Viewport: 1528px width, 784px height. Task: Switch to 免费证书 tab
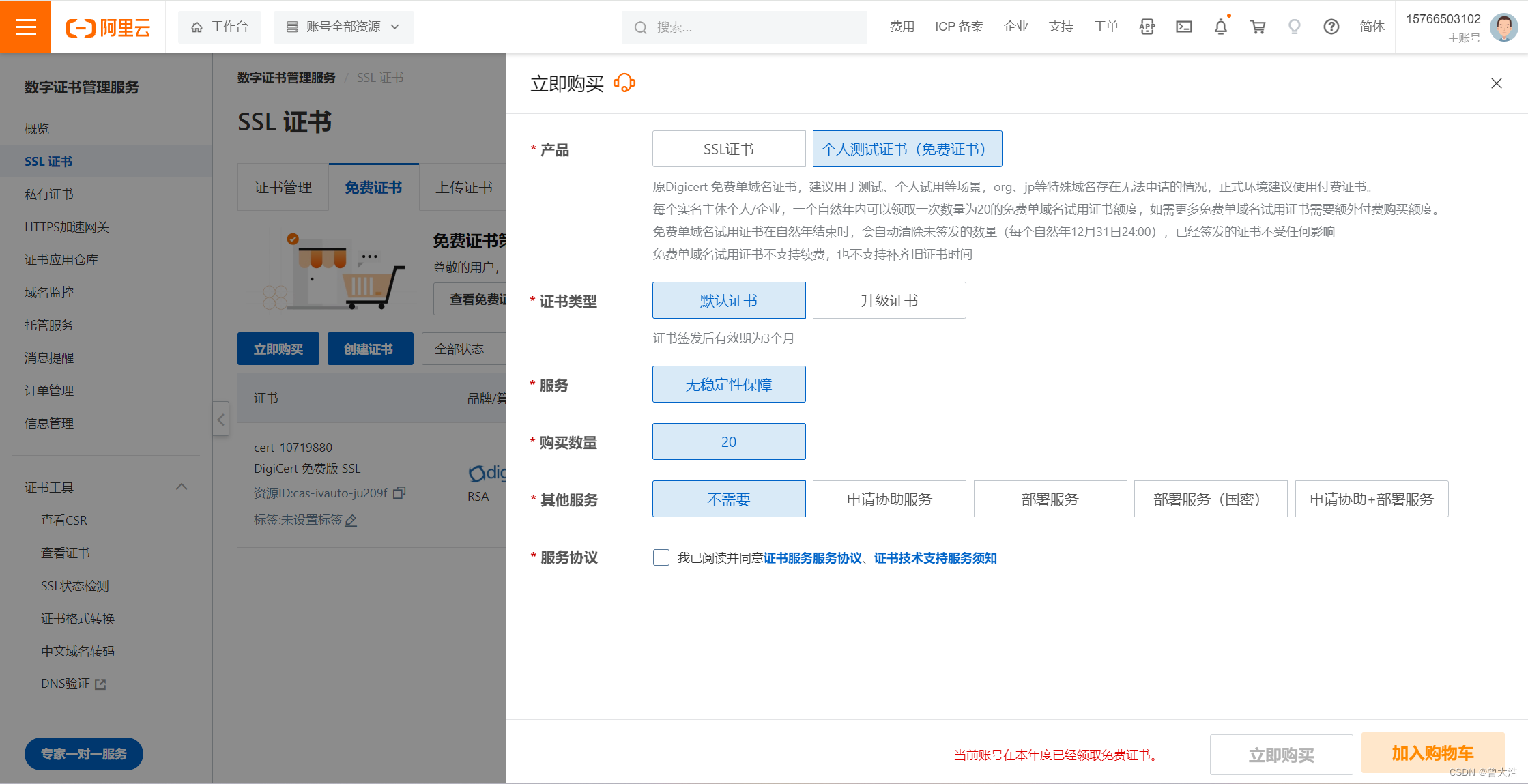click(x=373, y=187)
